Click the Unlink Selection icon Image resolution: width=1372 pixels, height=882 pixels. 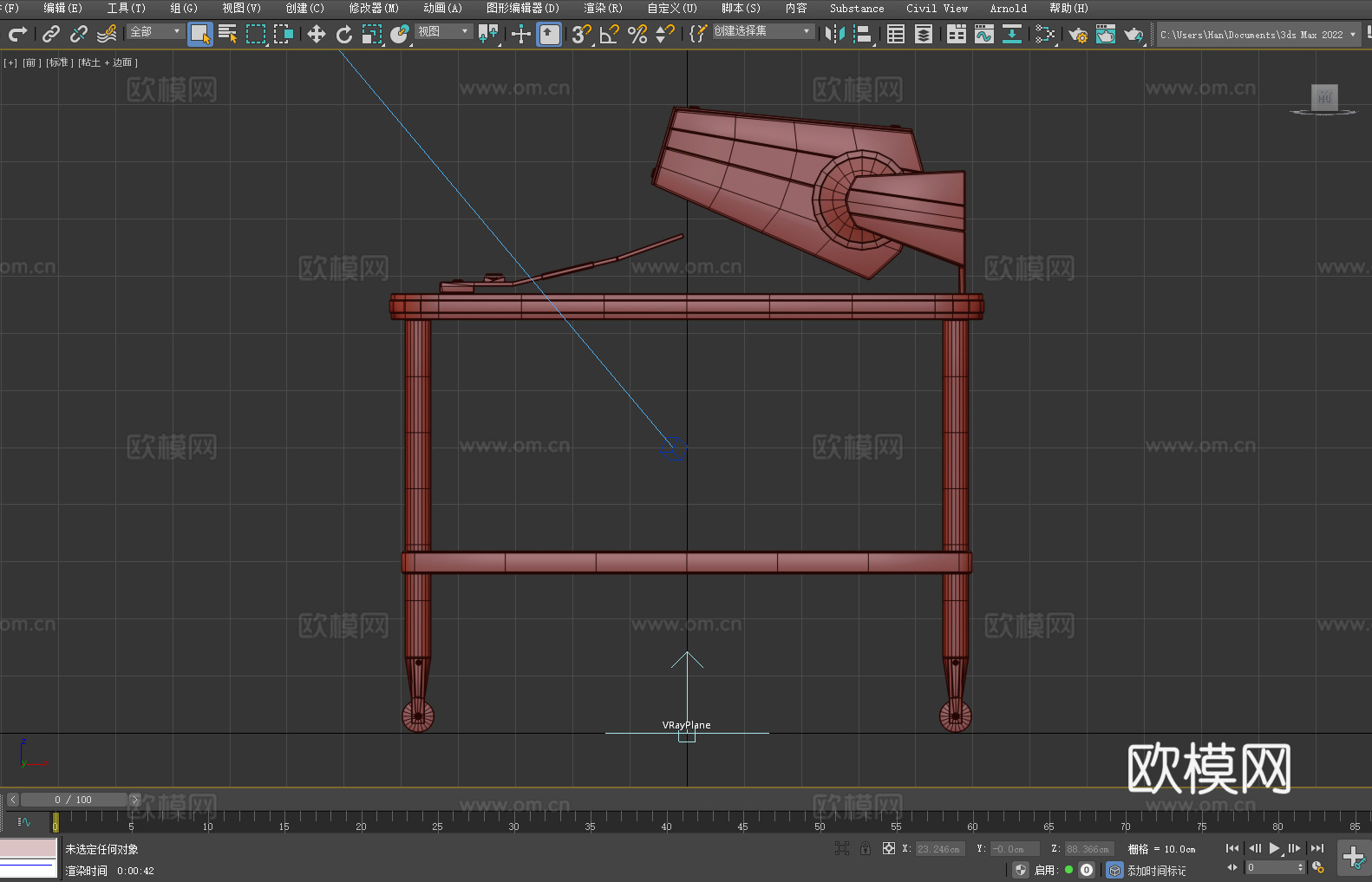pyautogui.click(x=79, y=34)
